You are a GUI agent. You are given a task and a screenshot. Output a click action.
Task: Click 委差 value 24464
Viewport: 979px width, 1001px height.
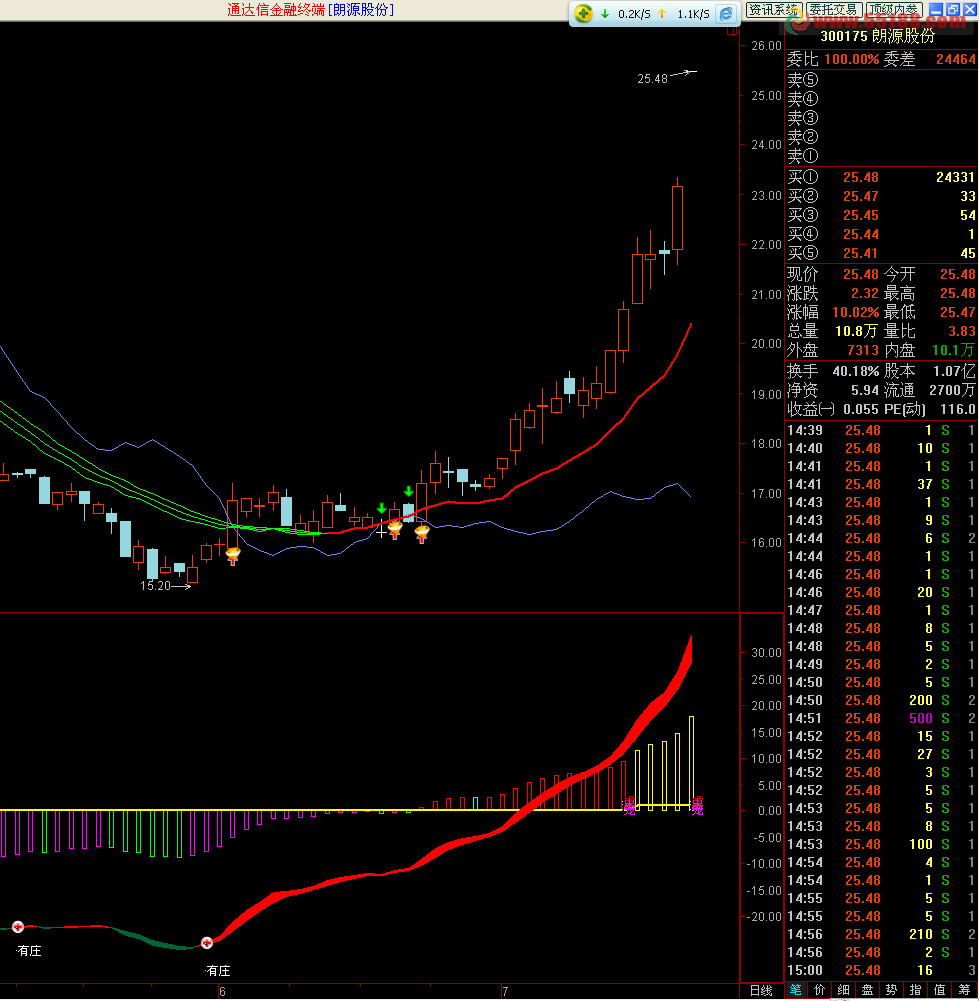pos(955,59)
